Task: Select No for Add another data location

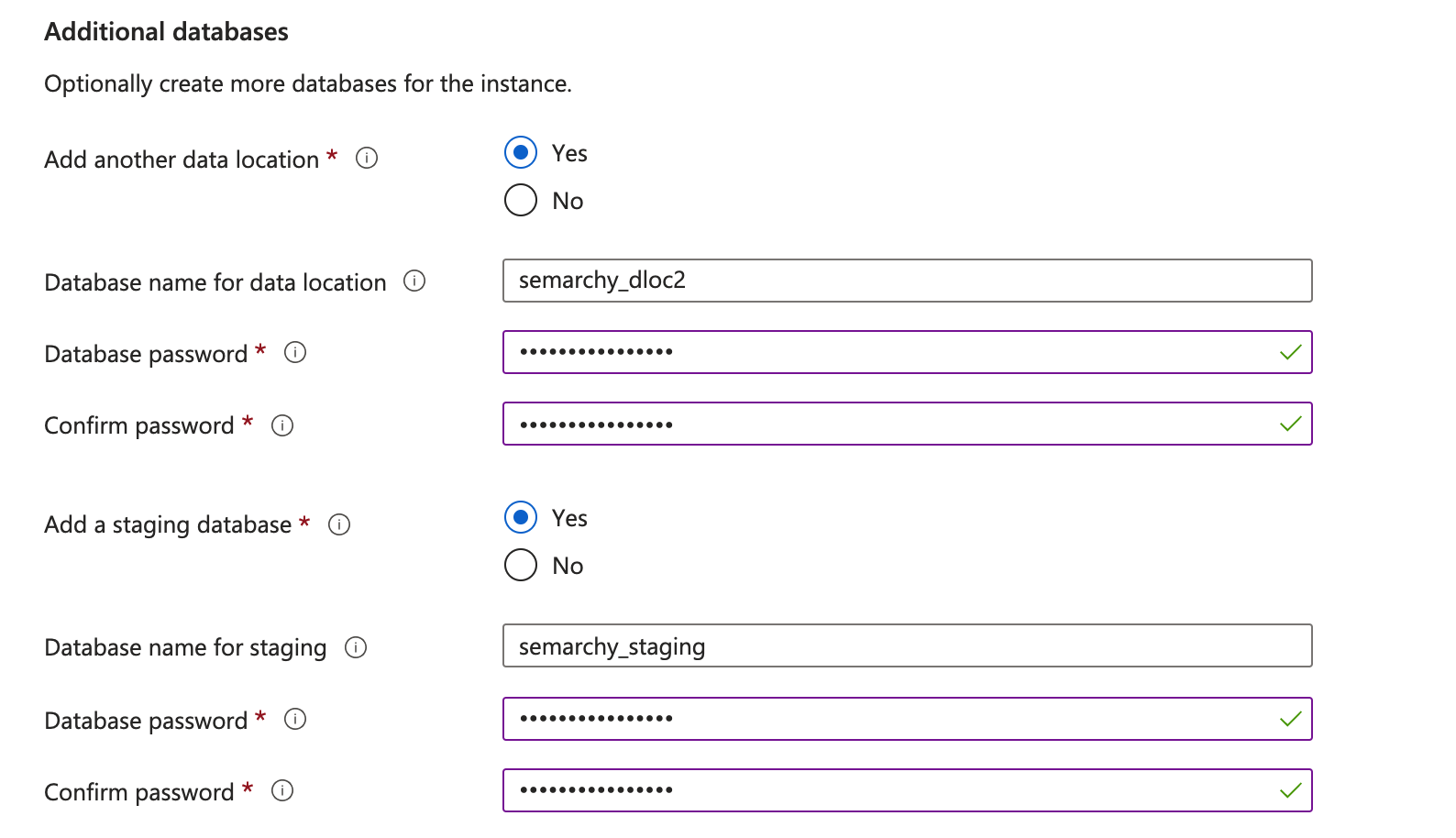Action: point(521,200)
